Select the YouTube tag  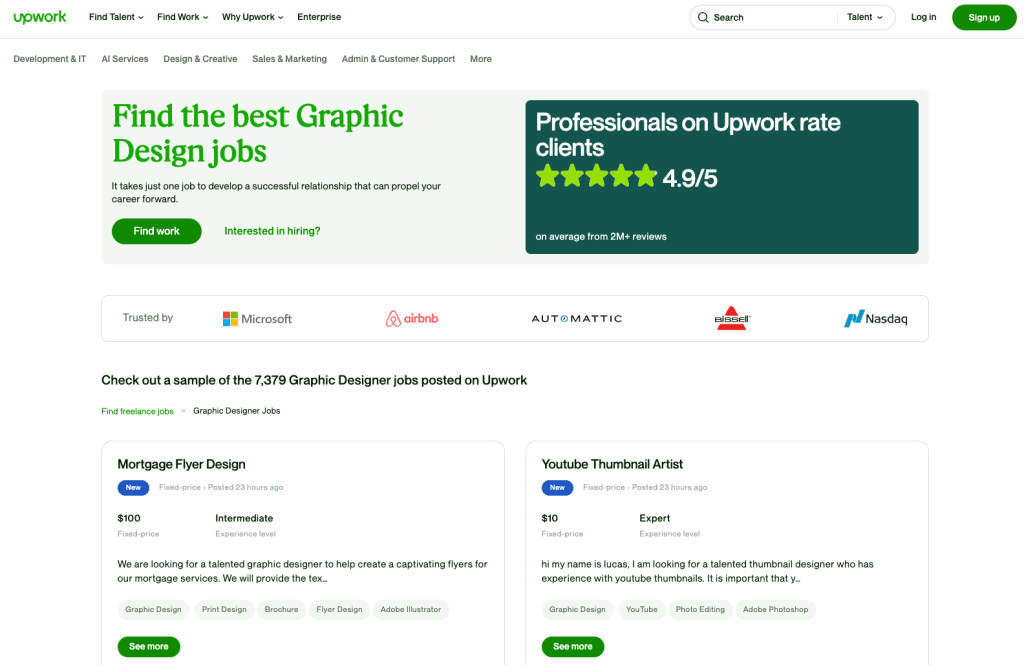pyautogui.click(x=642, y=609)
